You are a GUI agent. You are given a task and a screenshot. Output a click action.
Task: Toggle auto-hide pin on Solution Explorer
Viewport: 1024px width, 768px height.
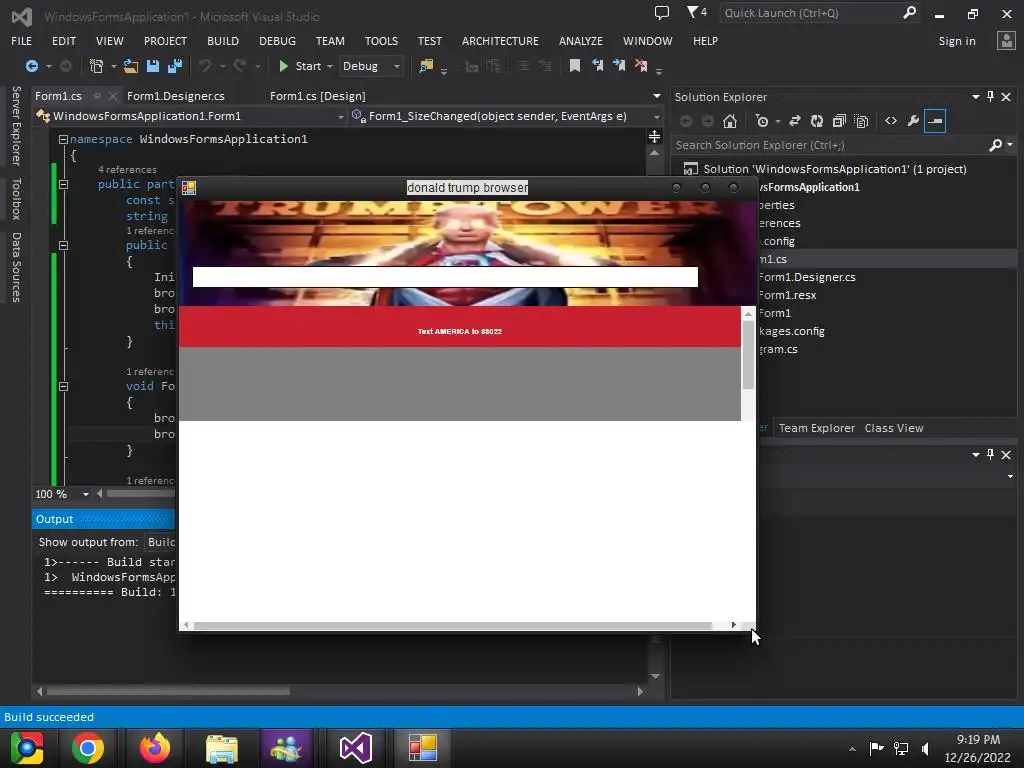click(x=991, y=97)
